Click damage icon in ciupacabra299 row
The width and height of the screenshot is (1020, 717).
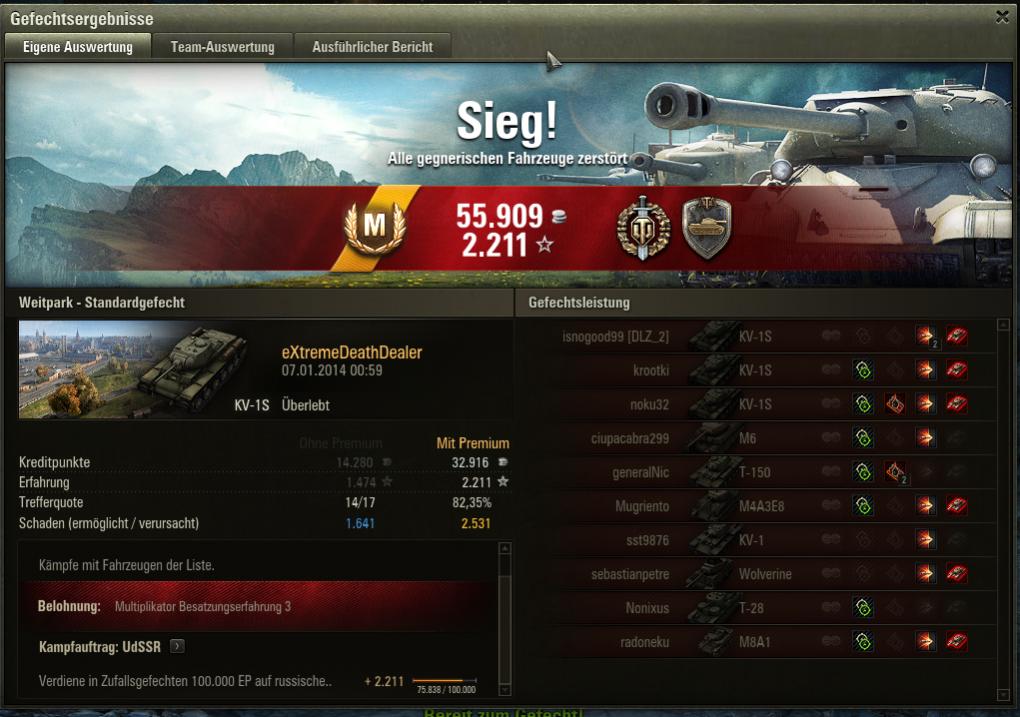pyautogui.click(x=925, y=438)
